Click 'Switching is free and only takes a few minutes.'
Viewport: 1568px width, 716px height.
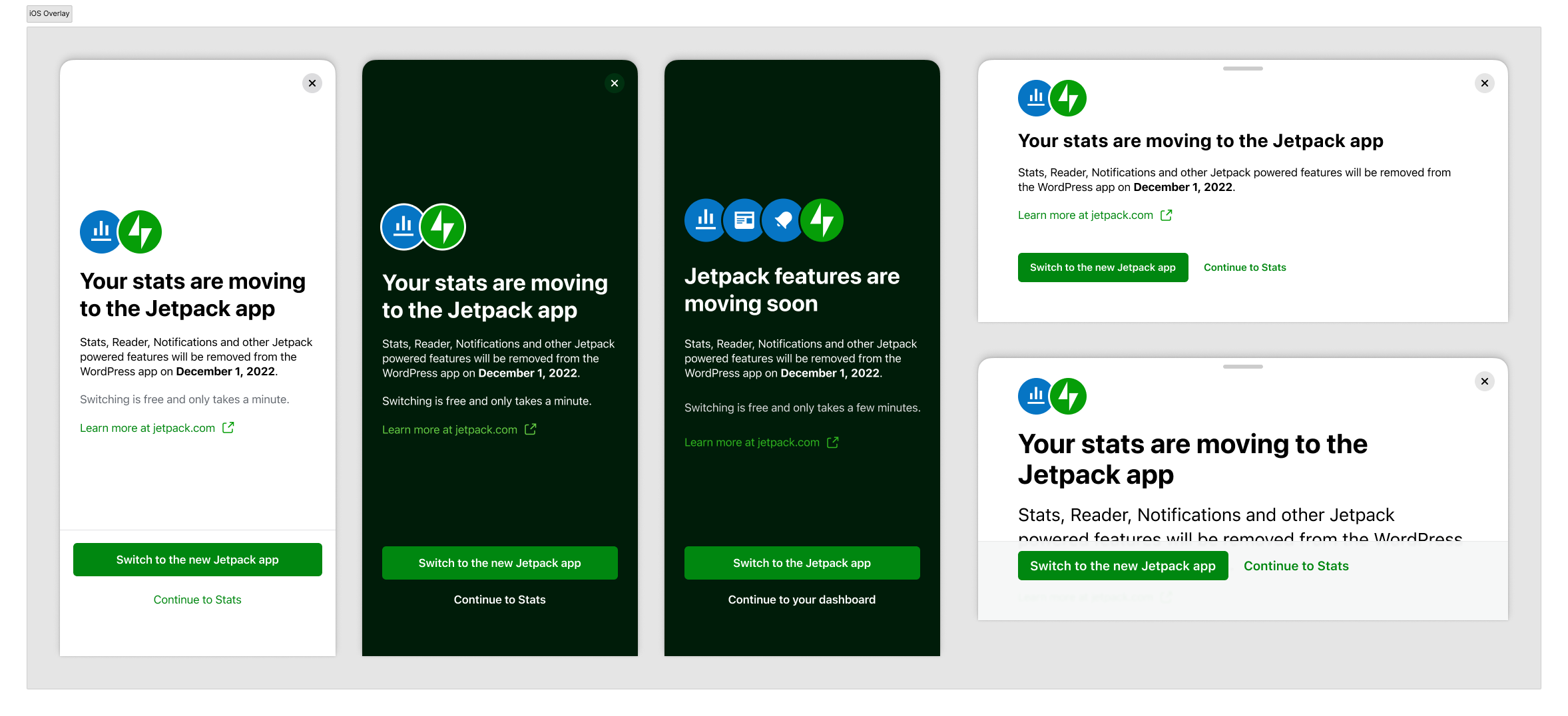pos(803,407)
